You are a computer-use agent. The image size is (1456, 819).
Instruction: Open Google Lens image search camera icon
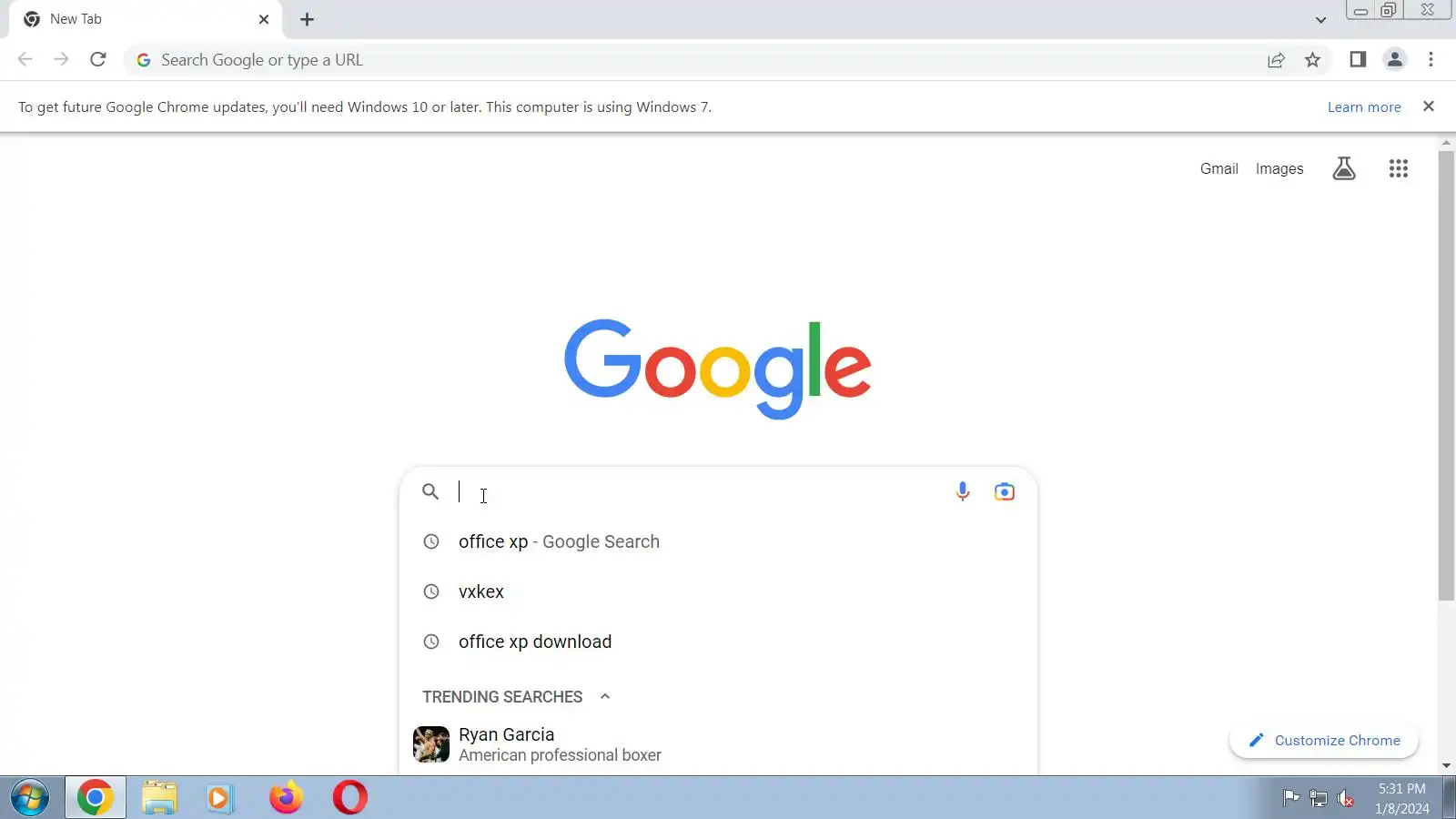click(x=1005, y=492)
